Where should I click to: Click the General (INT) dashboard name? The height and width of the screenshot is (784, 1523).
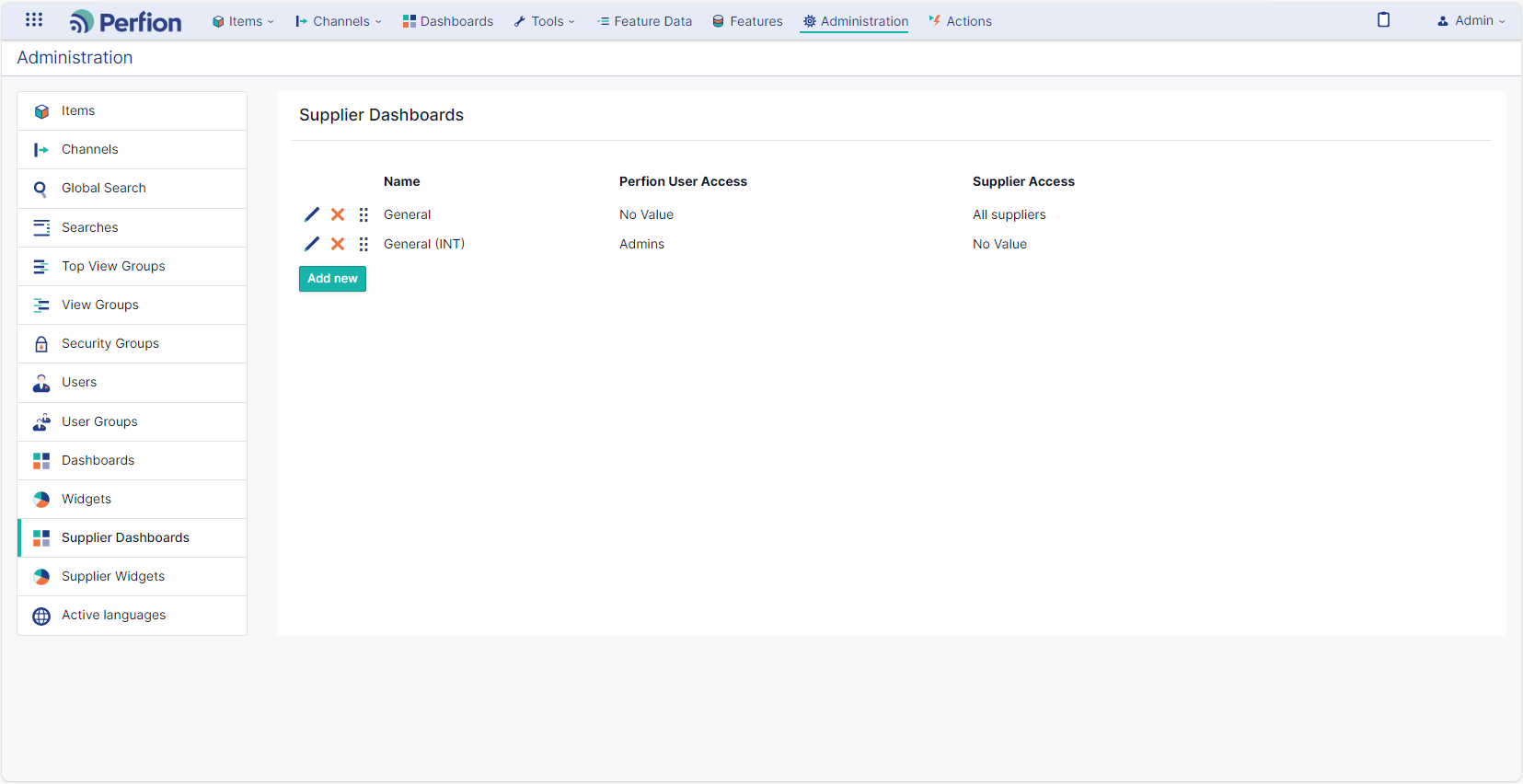tap(424, 244)
